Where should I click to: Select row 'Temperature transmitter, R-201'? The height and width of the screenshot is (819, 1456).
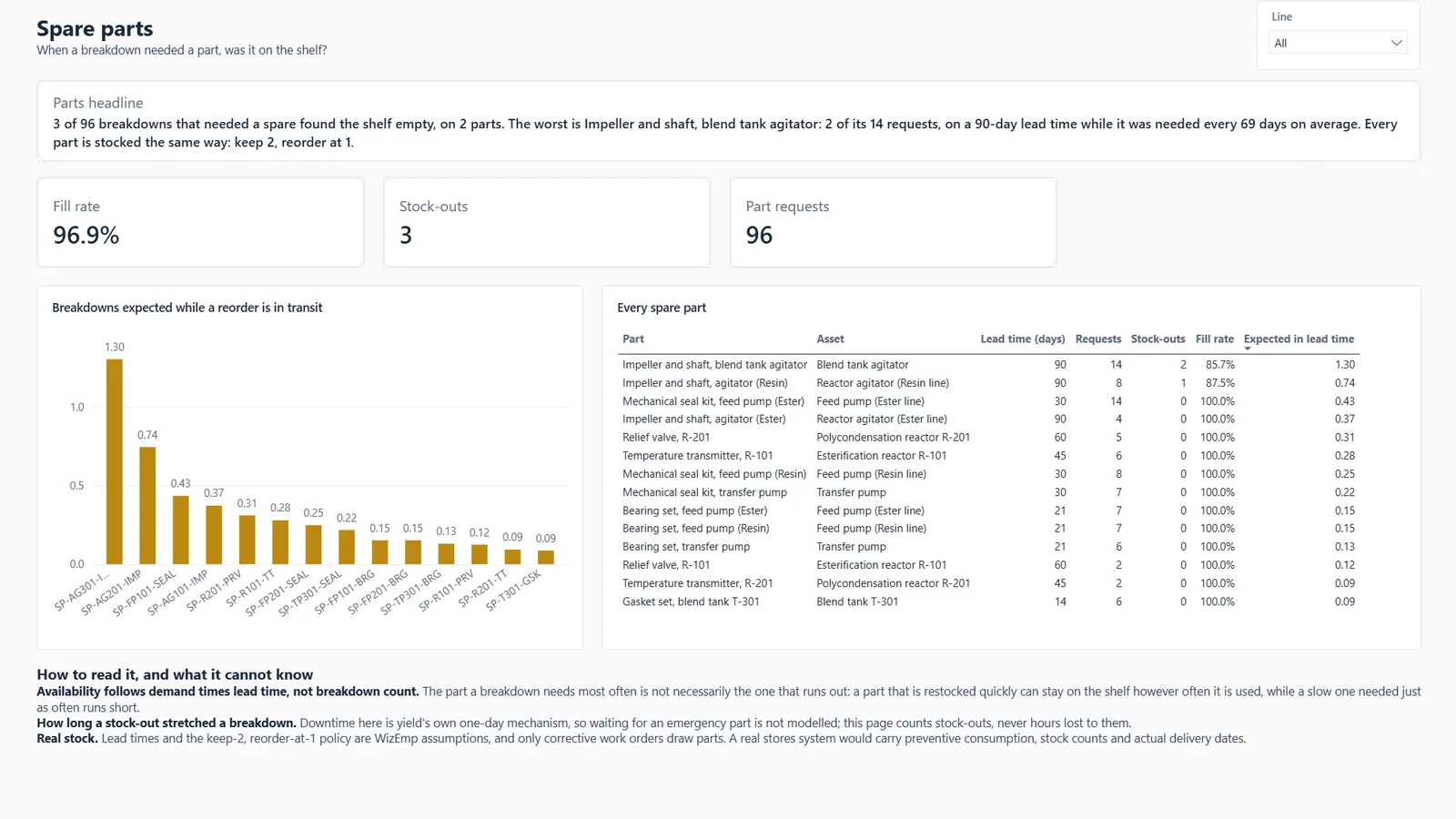tap(988, 583)
